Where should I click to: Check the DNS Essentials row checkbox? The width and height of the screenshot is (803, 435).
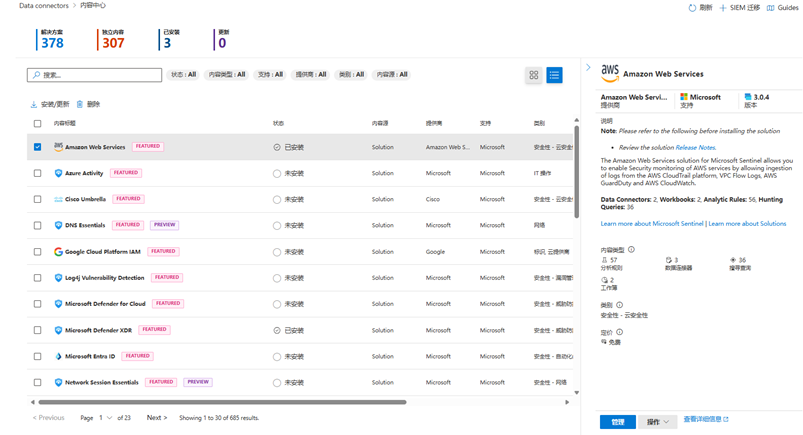37,225
